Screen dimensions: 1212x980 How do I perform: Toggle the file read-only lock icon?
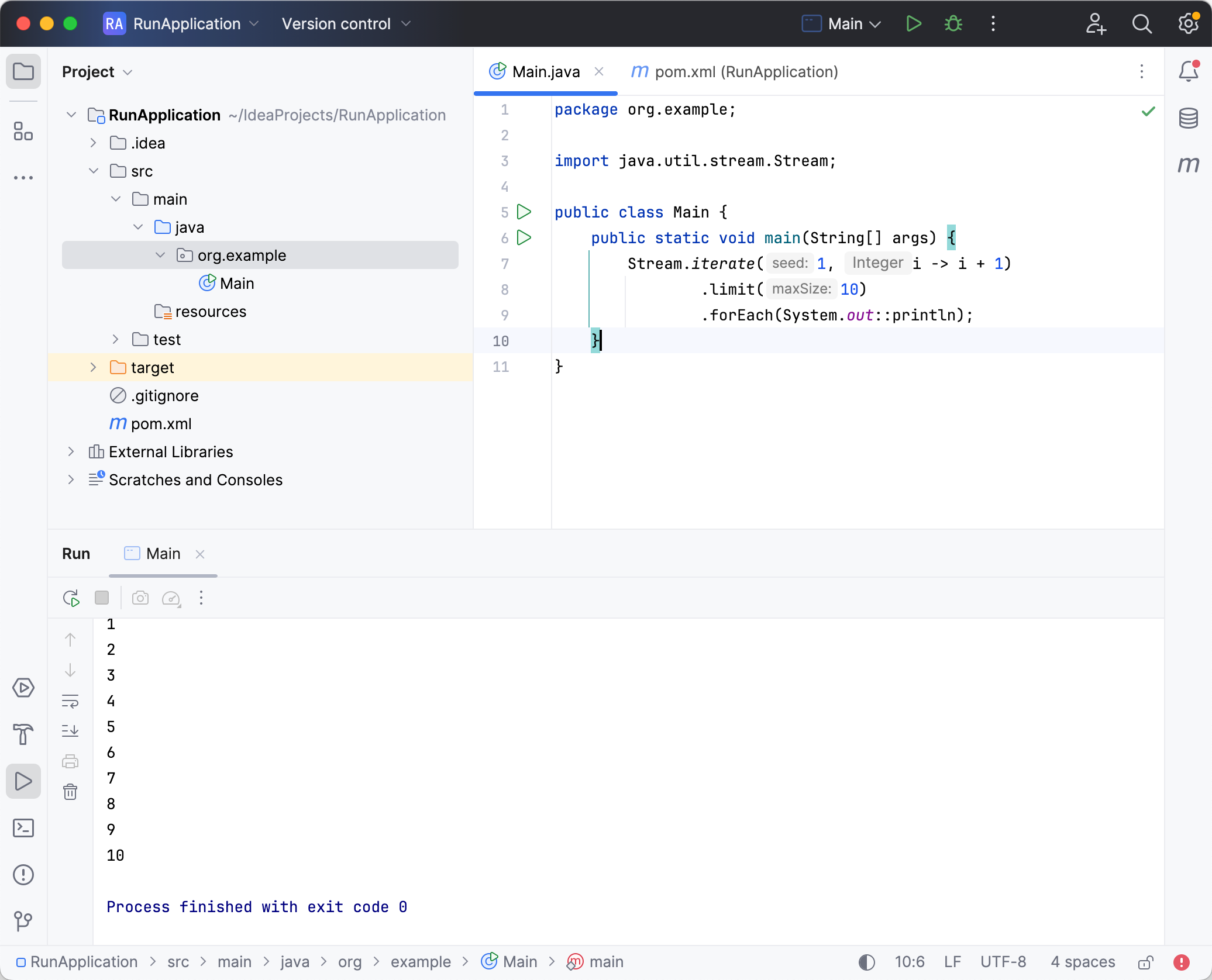pyautogui.click(x=1145, y=962)
